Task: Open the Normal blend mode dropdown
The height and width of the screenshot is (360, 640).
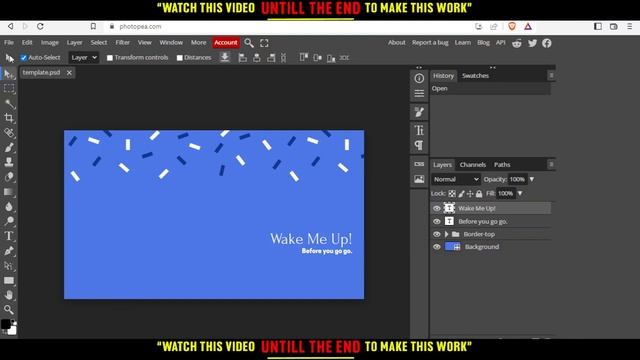Action: pos(456,179)
